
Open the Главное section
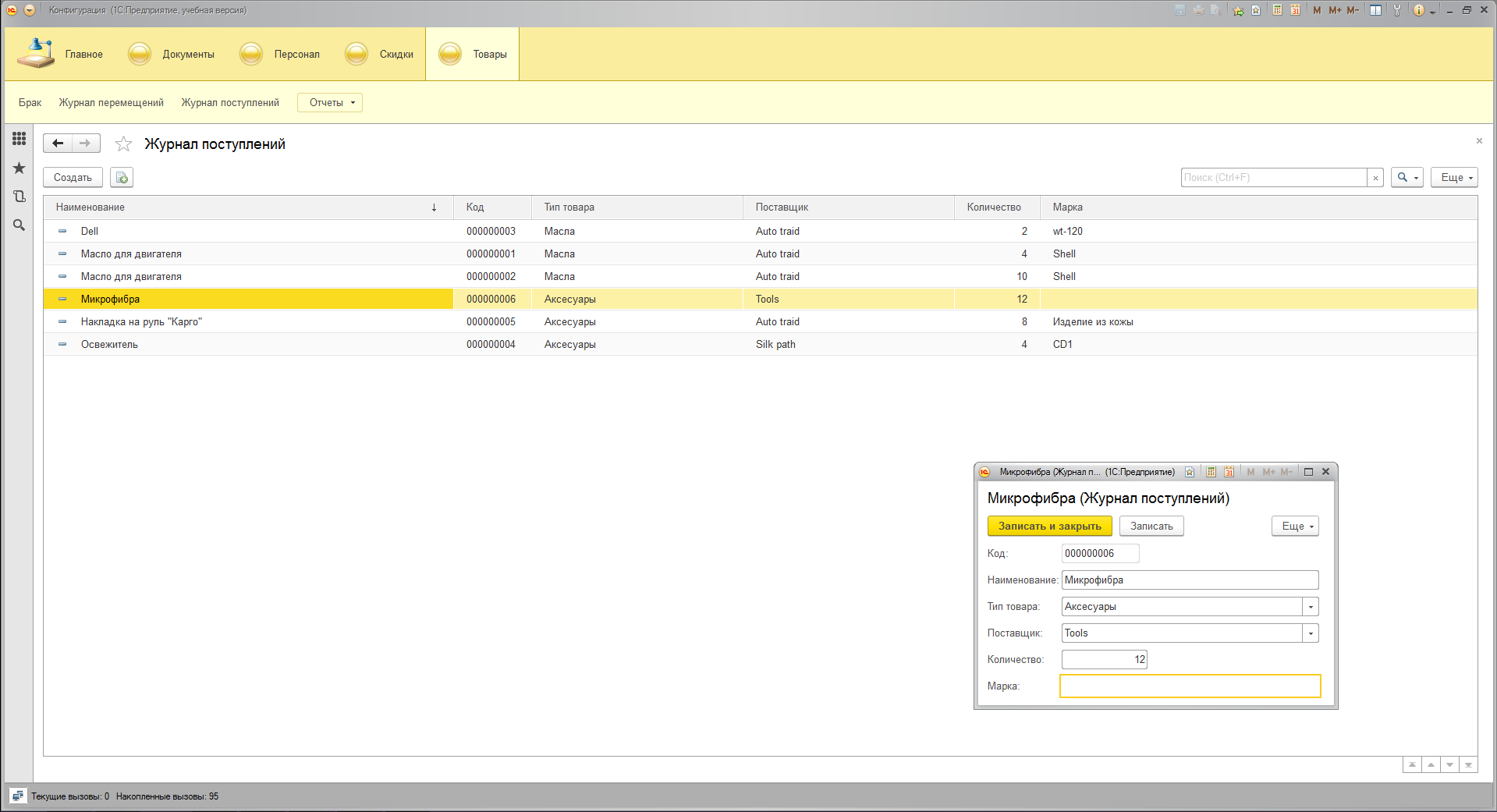[x=61, y=54]
